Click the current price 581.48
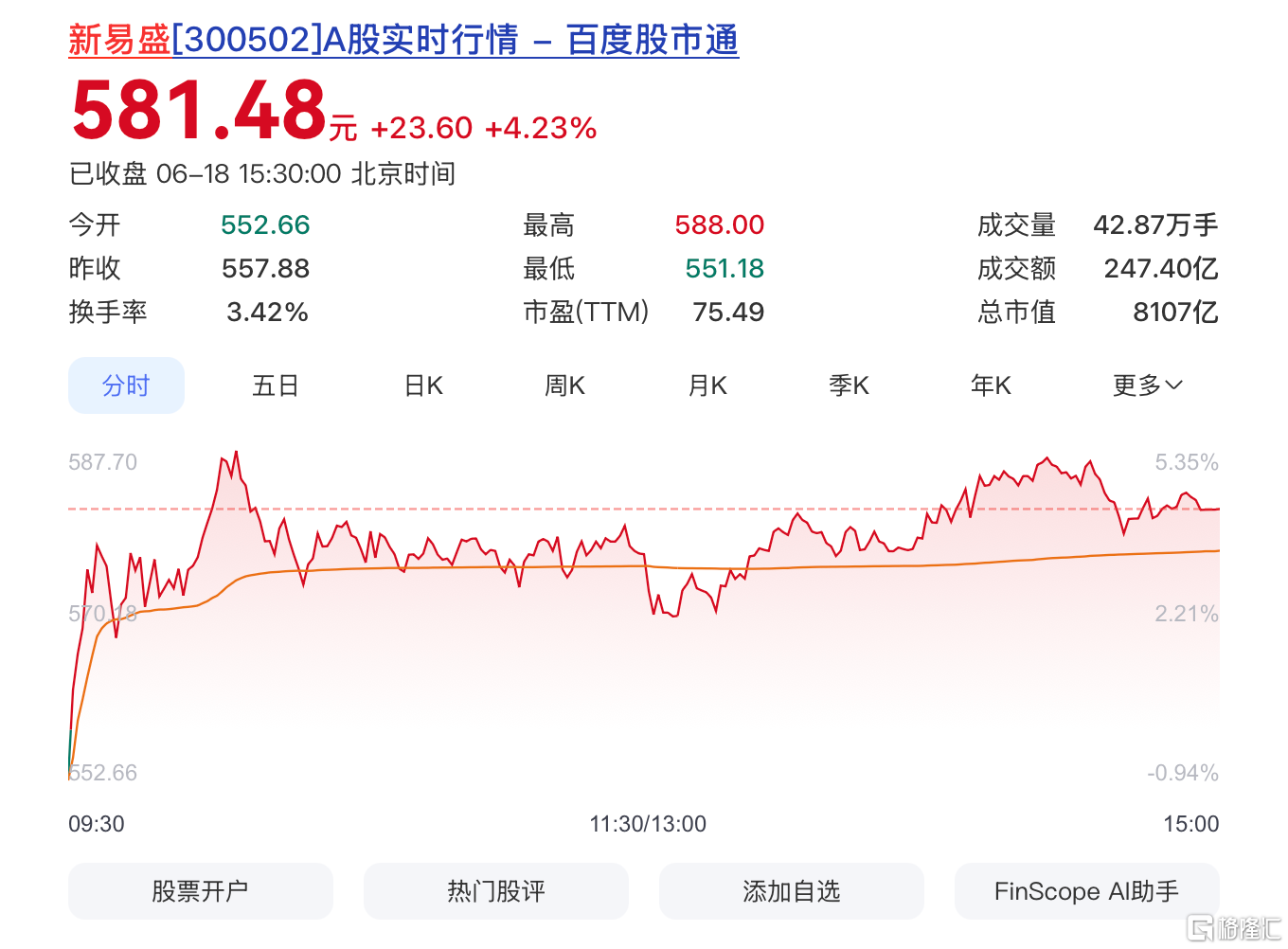This screenshot has height=949, width=1288. pyautogui.click(x=199, y=110)
